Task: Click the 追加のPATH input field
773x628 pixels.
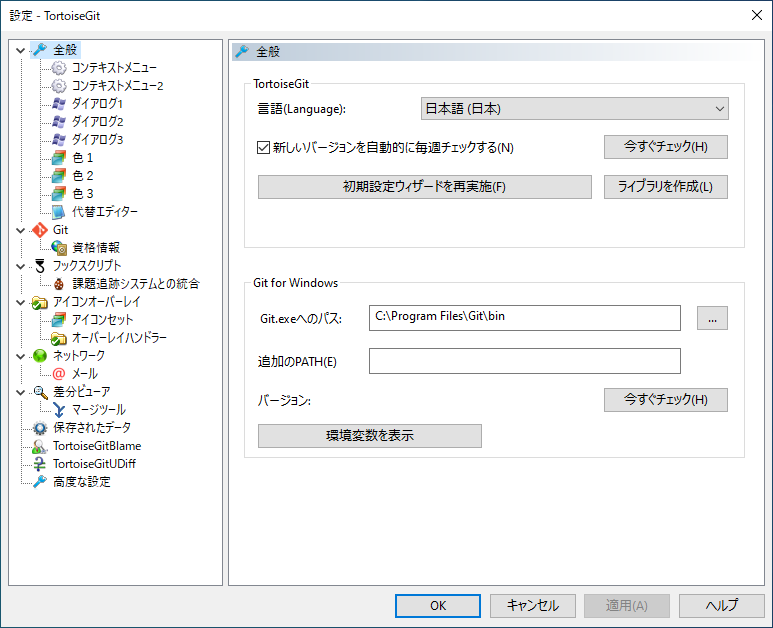Action: point(525,361)
